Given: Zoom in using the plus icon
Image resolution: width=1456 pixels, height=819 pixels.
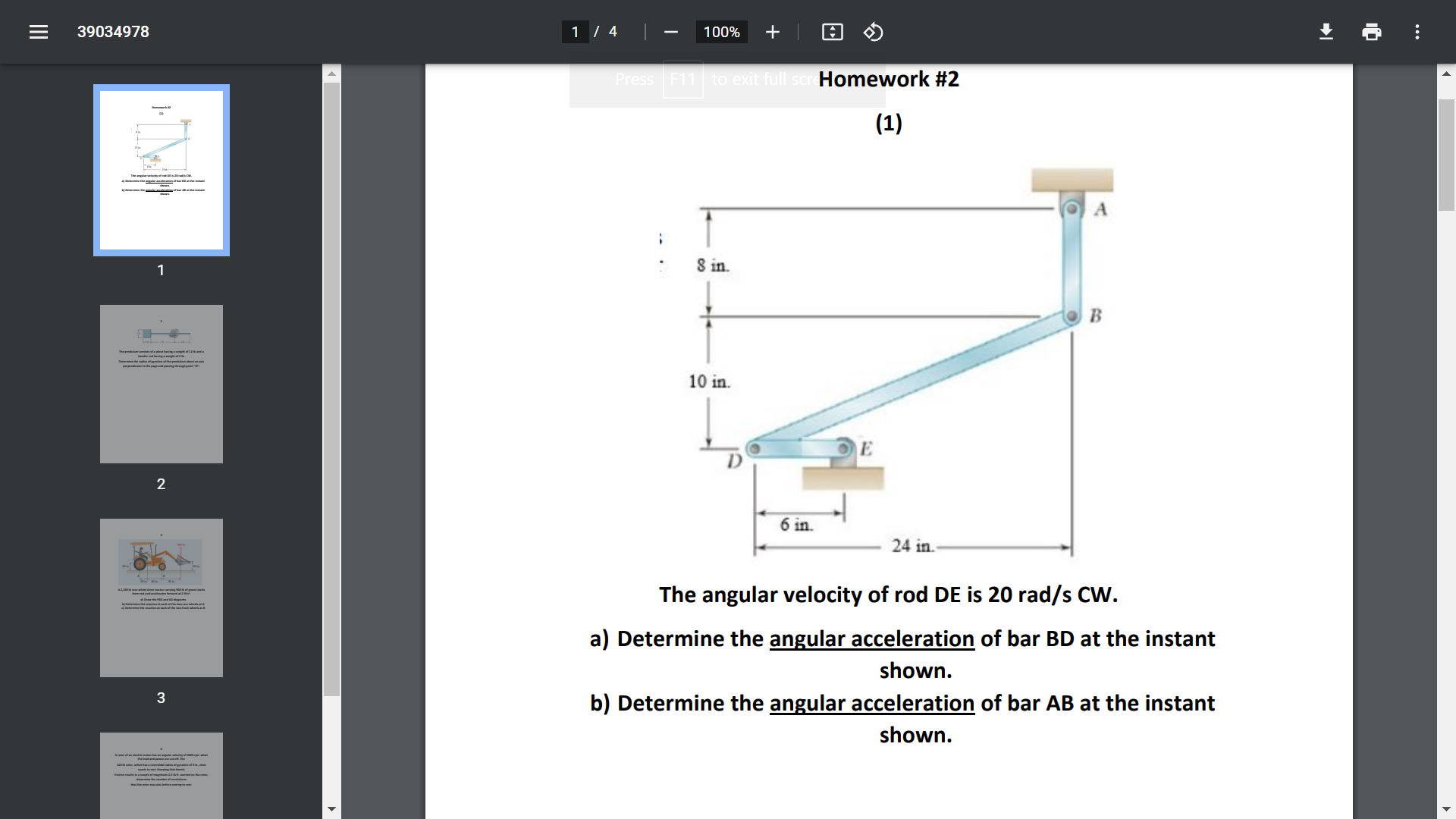Looking at the screenshot, I should pos(772,32).
